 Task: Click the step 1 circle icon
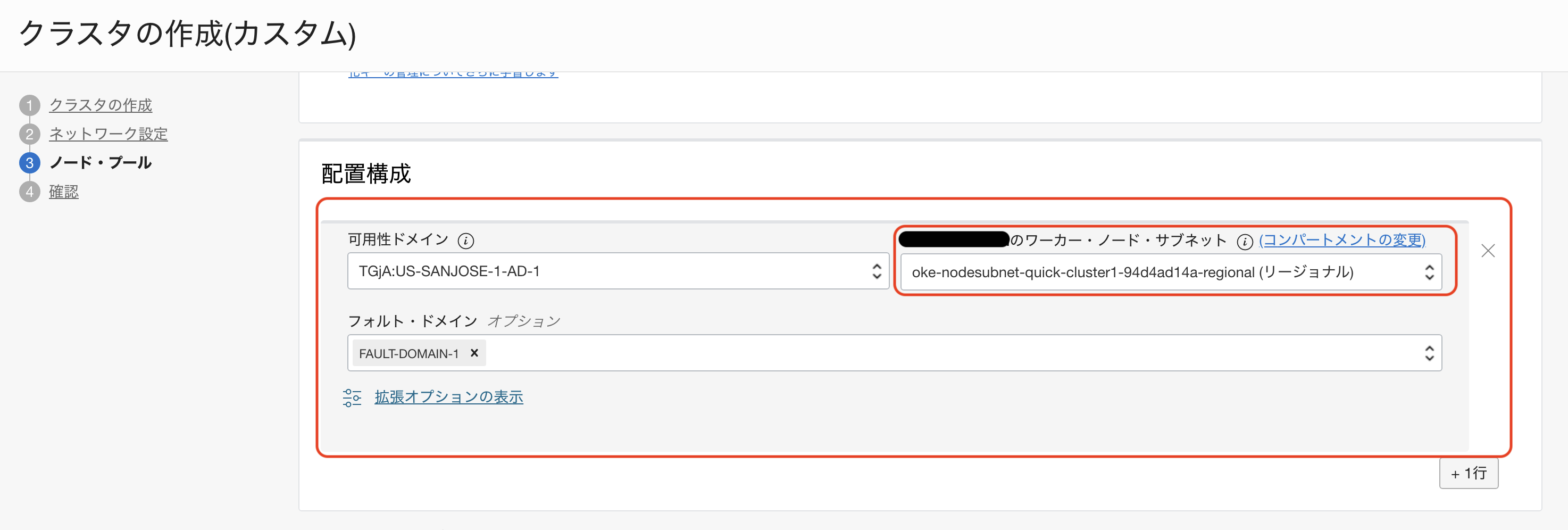click(29, 105)
